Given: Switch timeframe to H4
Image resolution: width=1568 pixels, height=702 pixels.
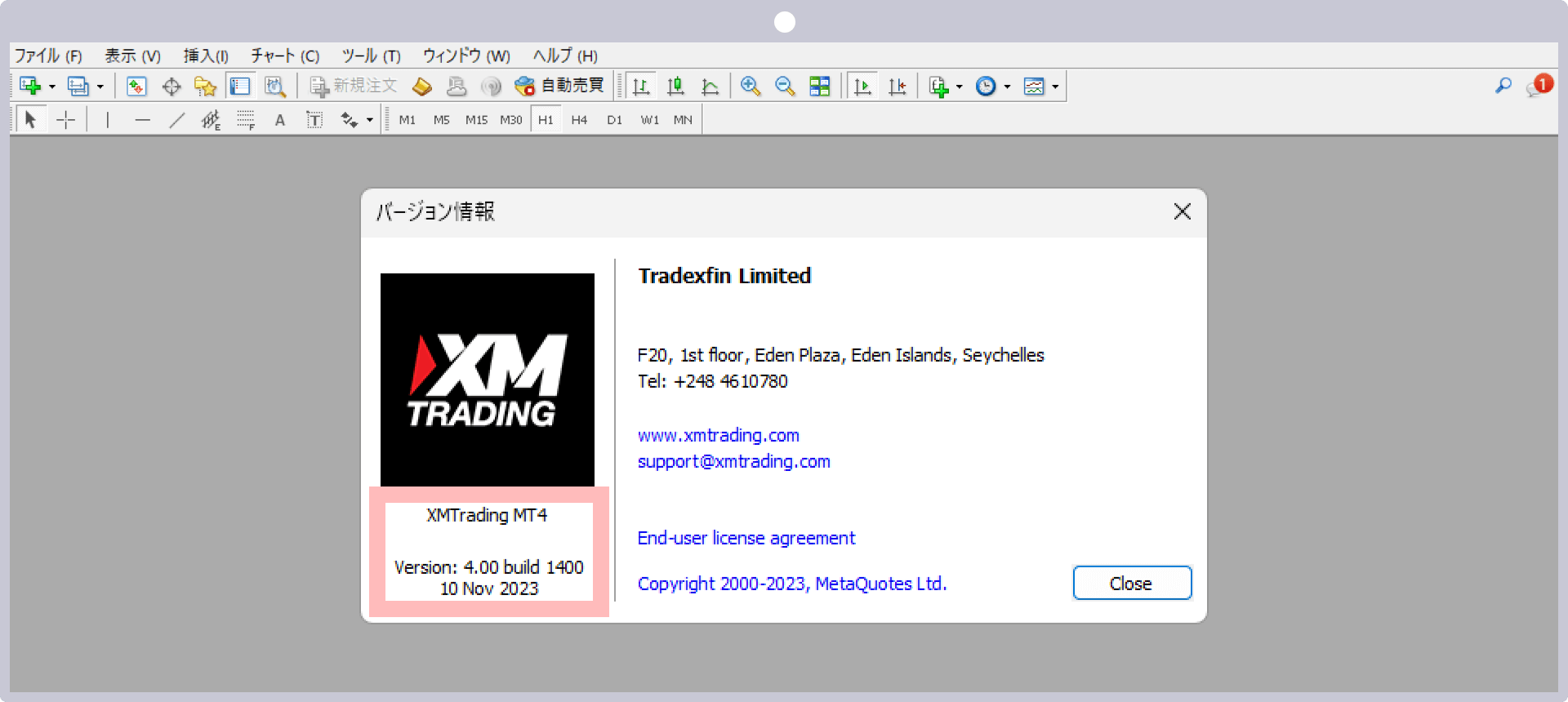Looking at the screenshot, I should (579, 120).
